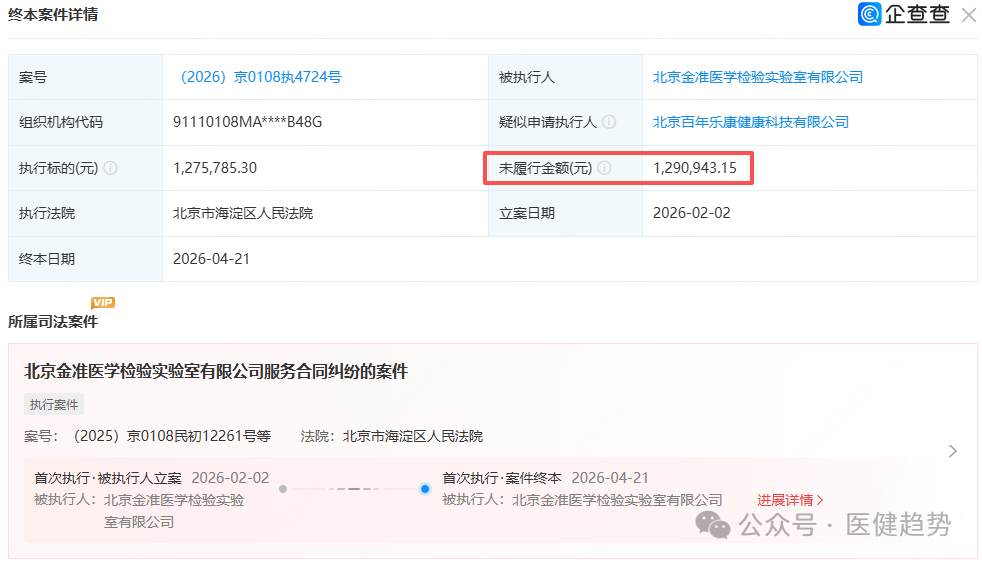Open the 服务合同纠纷的案件 title
This screenshot has height=563, width=982.
click(216, 371)
